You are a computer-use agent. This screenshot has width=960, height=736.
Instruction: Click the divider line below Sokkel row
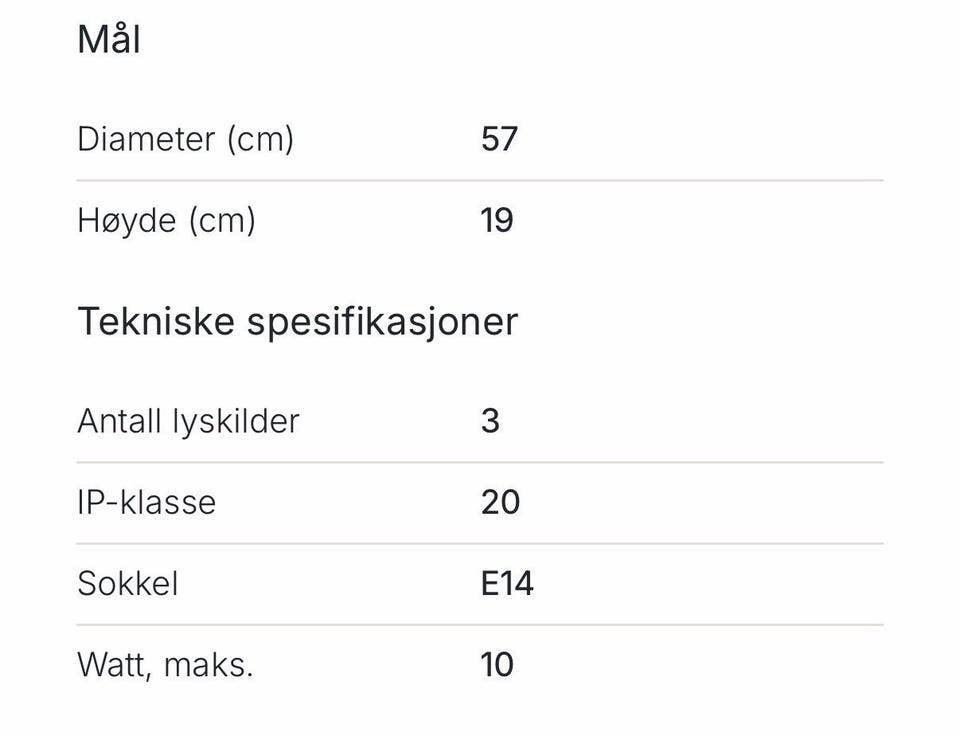[x=480, y=624]
